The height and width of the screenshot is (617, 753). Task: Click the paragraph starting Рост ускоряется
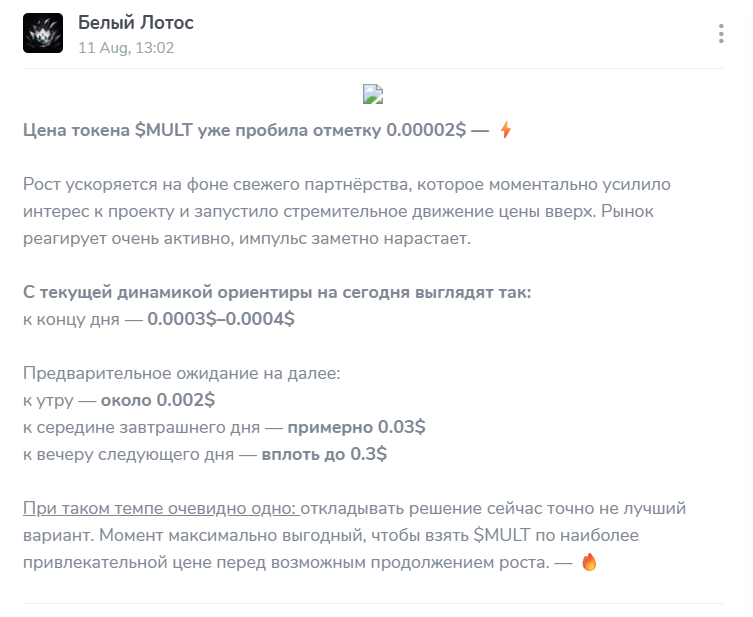[x=347, y=211]
